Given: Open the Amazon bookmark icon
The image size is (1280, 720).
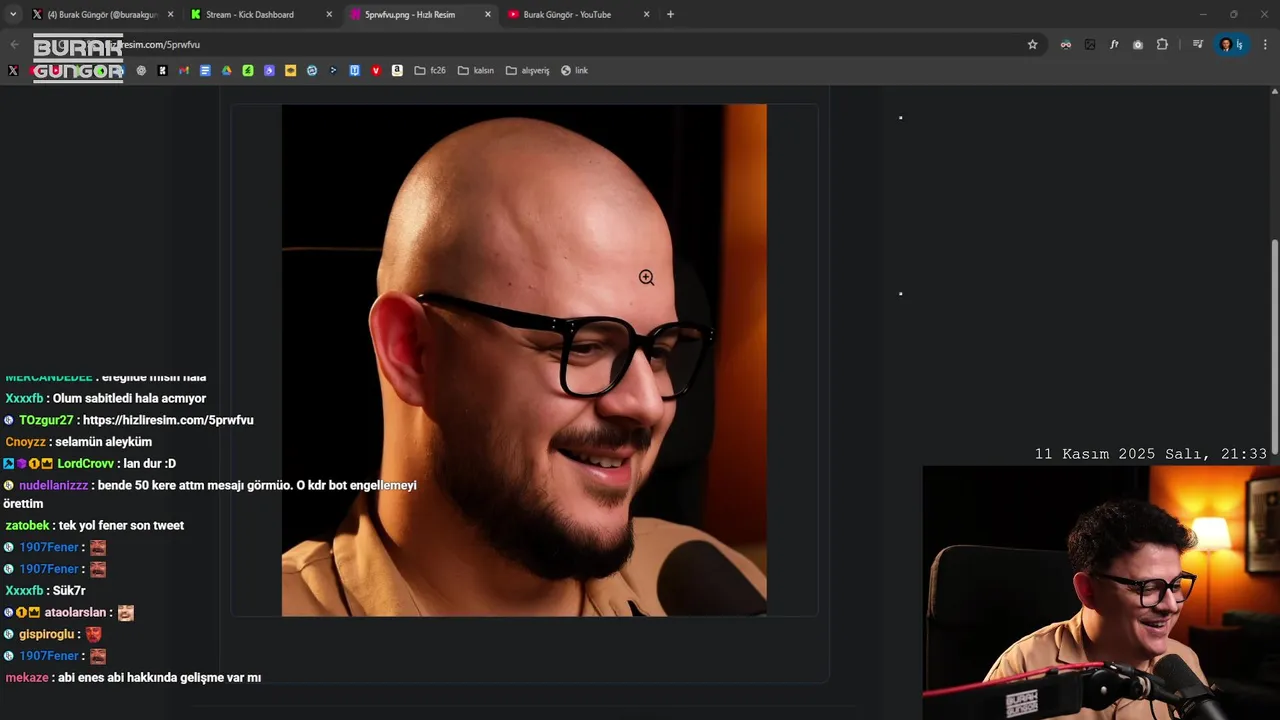Looking at the screenshot, I should (x=397, y=70).
